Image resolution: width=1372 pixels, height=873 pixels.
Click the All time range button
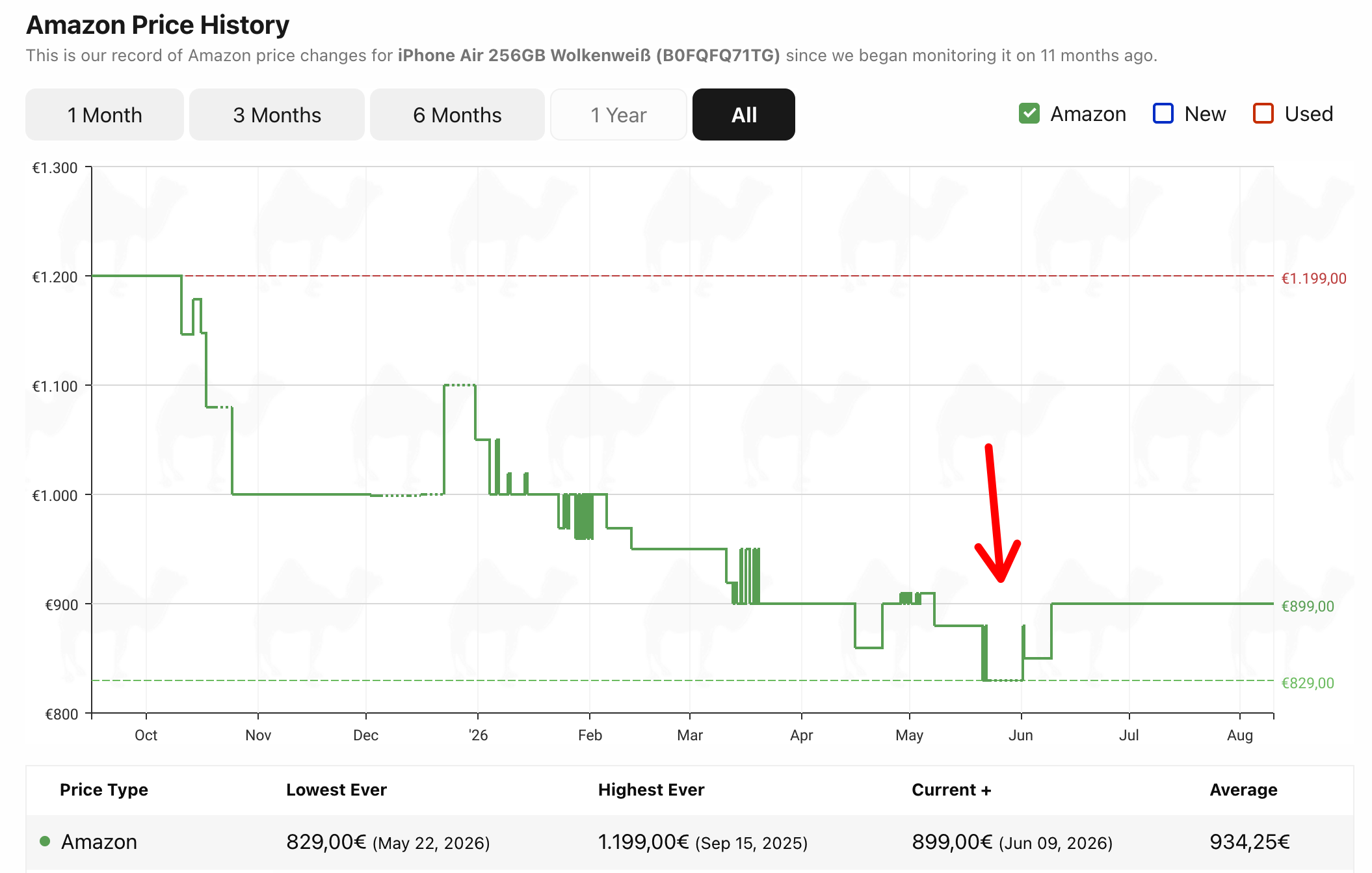click(x=744, y=114)
